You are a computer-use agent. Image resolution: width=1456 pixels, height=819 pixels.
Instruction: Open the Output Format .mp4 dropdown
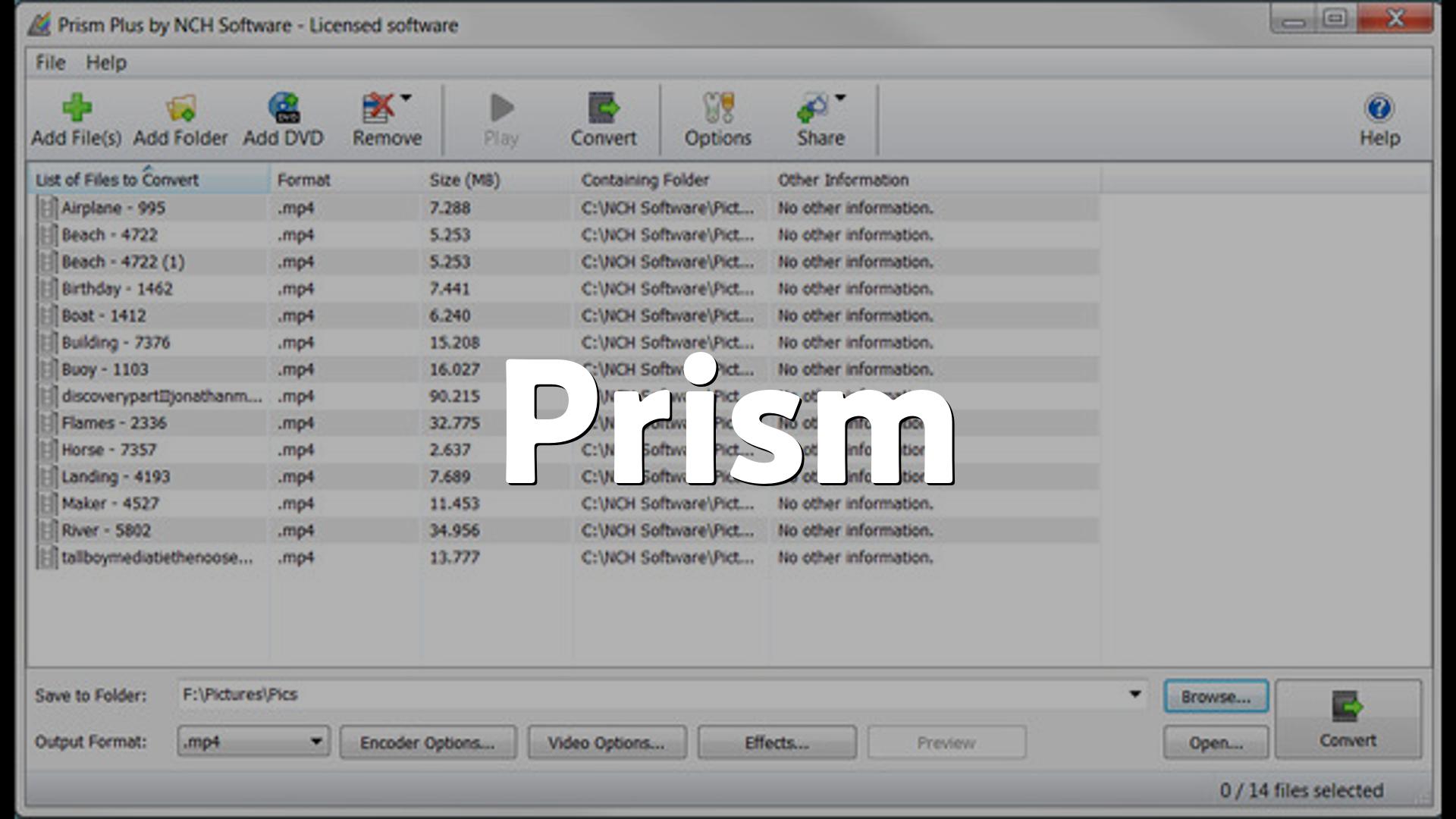[x=253, y=742]
